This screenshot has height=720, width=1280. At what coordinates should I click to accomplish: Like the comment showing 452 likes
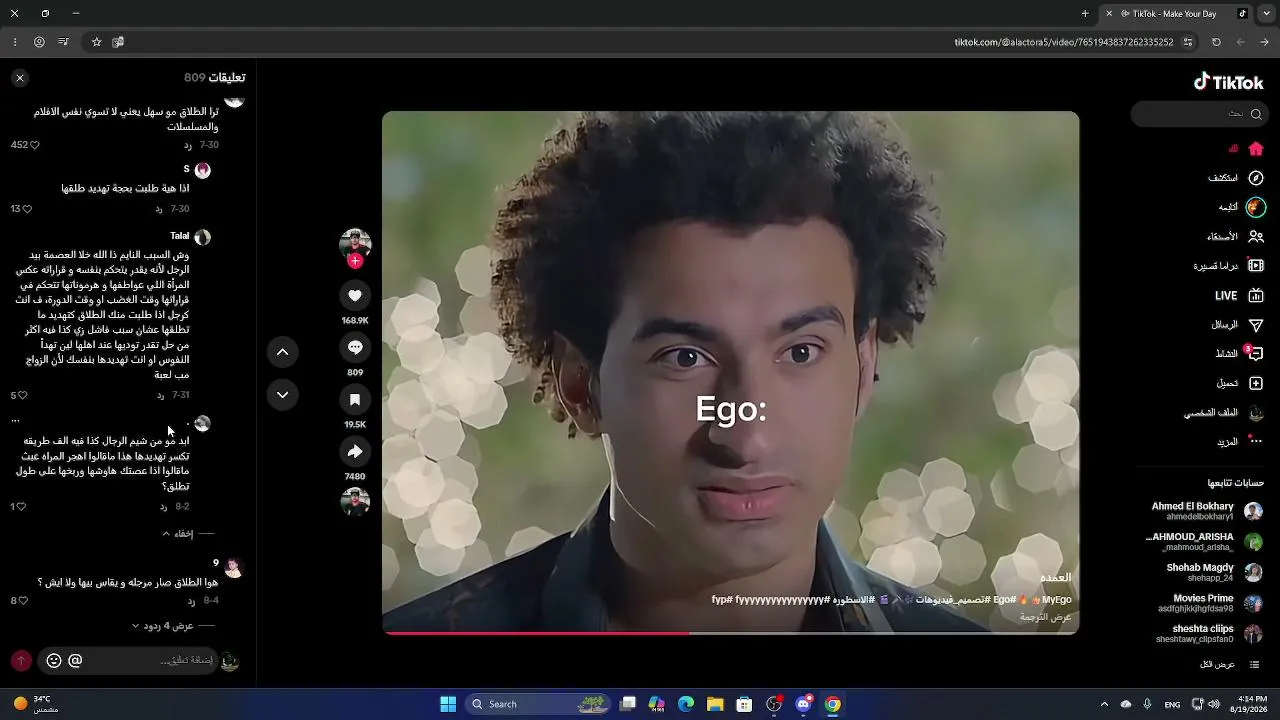(34, 145)
